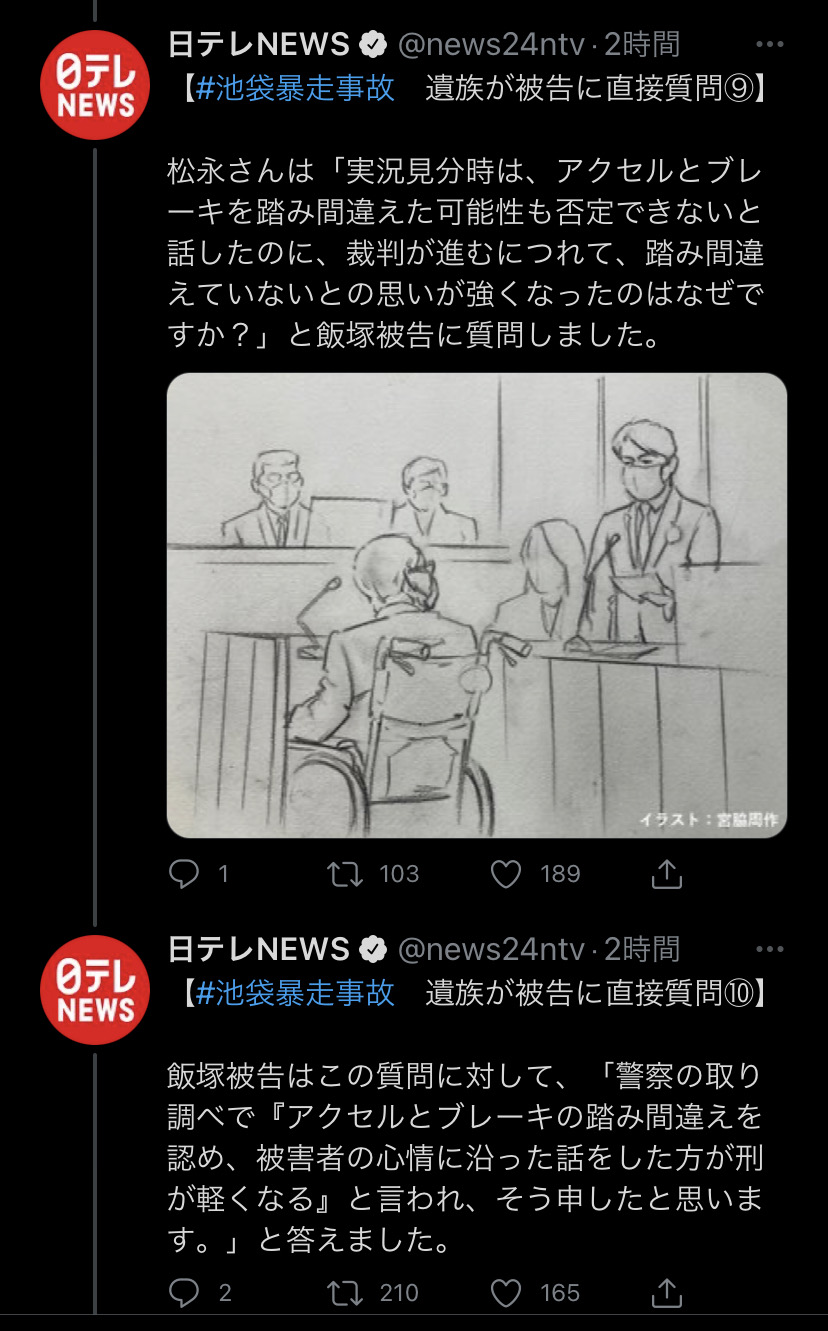
Task: Open 2時間 timestamp on first tweet
Action: [x=642, y=44]
